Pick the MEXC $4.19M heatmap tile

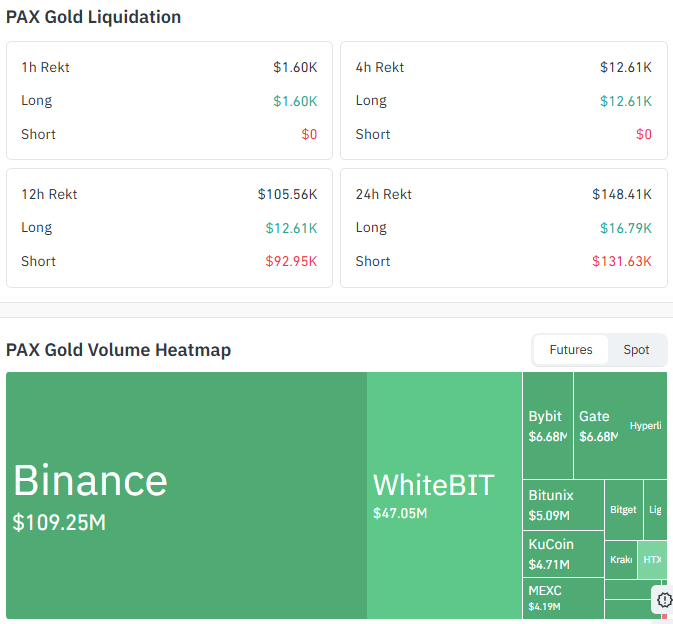[563, 598]
